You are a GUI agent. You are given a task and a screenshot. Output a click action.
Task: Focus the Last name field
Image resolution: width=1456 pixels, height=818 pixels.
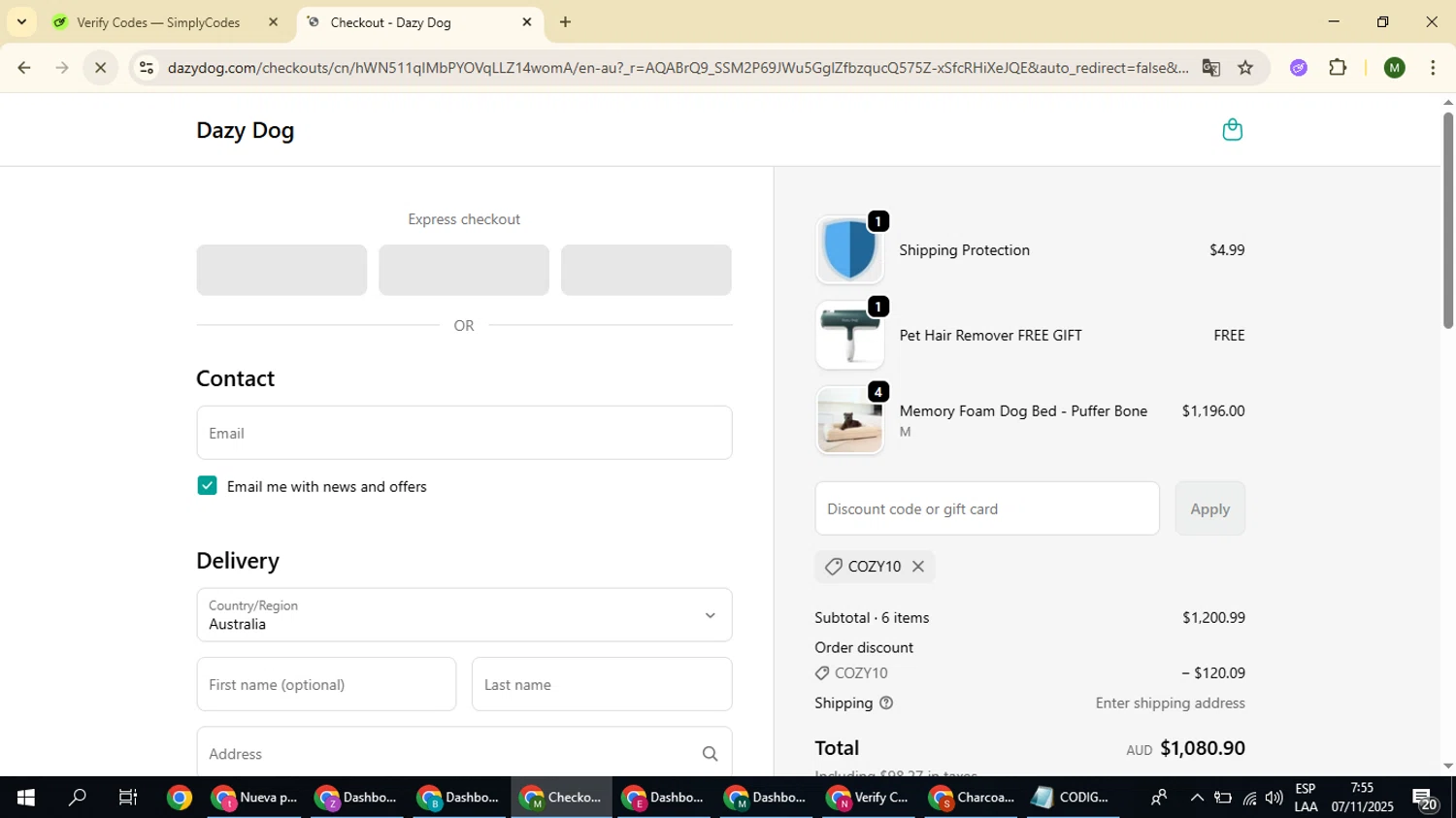point(602,684)
